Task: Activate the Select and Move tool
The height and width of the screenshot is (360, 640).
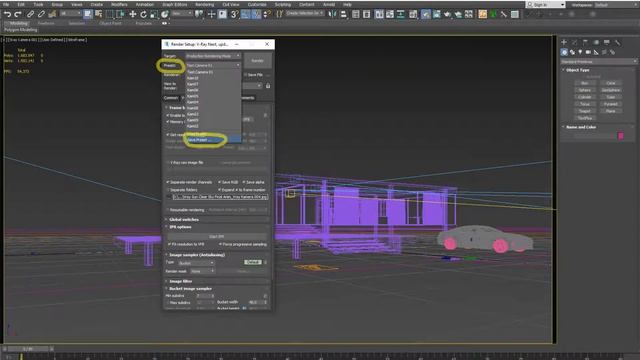Action: 133,14
